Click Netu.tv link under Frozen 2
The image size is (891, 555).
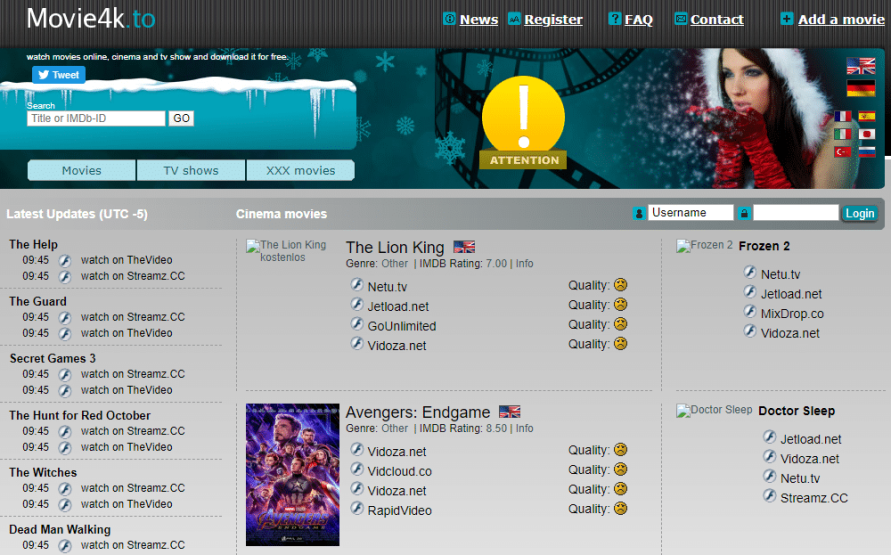[780, 274]
